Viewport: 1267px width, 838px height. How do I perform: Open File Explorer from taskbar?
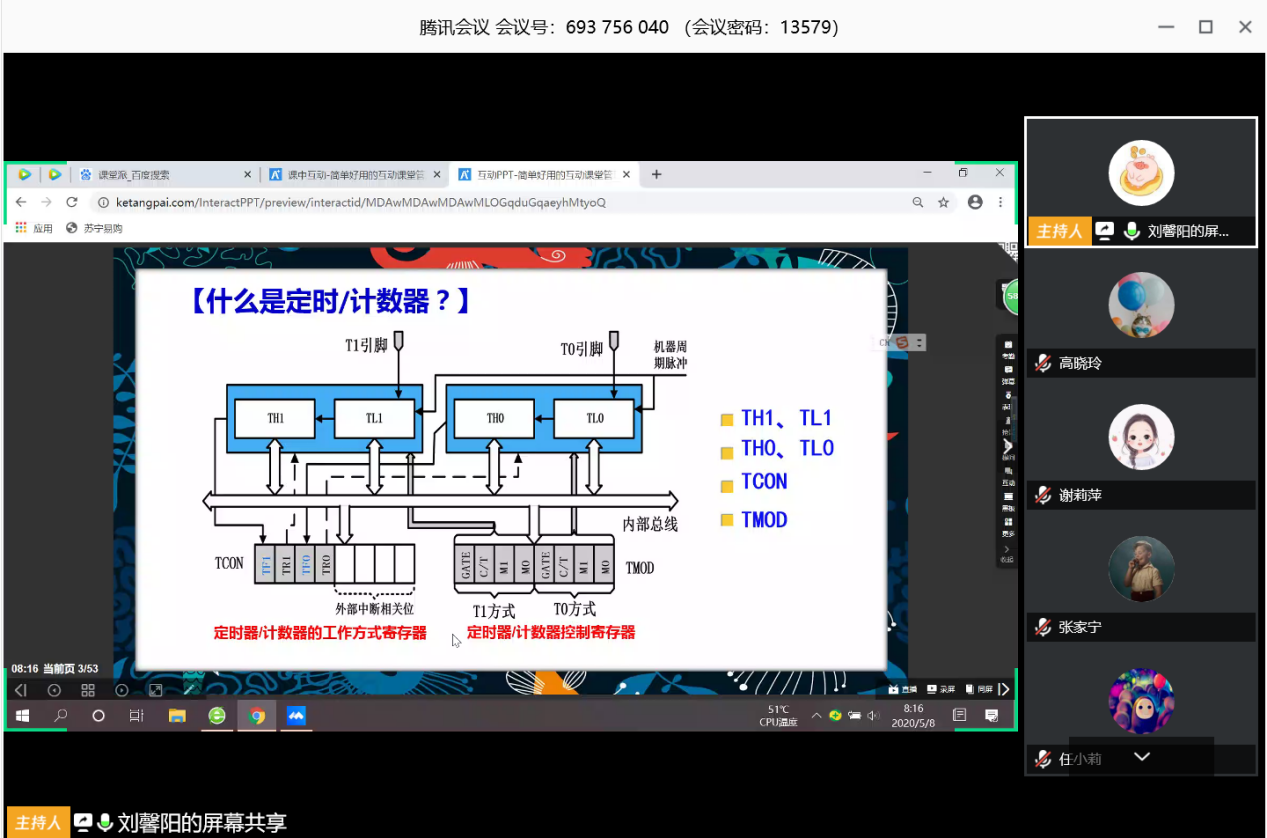click(177, 716)
